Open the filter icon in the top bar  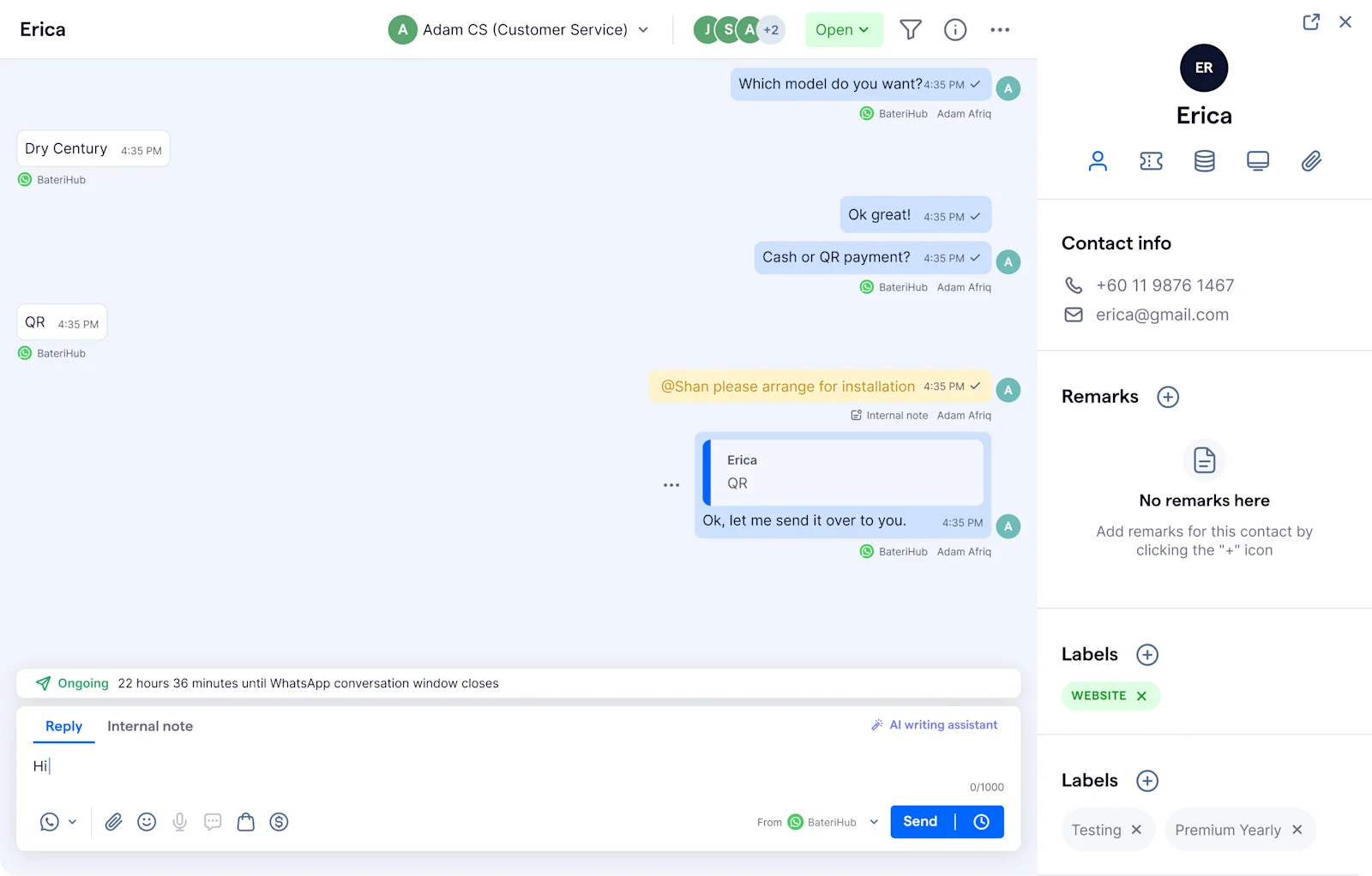[910, 29]
